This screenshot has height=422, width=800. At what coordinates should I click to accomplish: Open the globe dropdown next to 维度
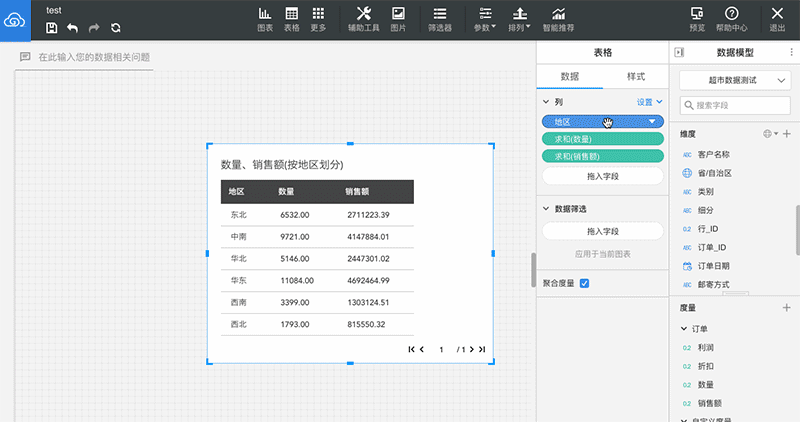[x=770, y=134]
